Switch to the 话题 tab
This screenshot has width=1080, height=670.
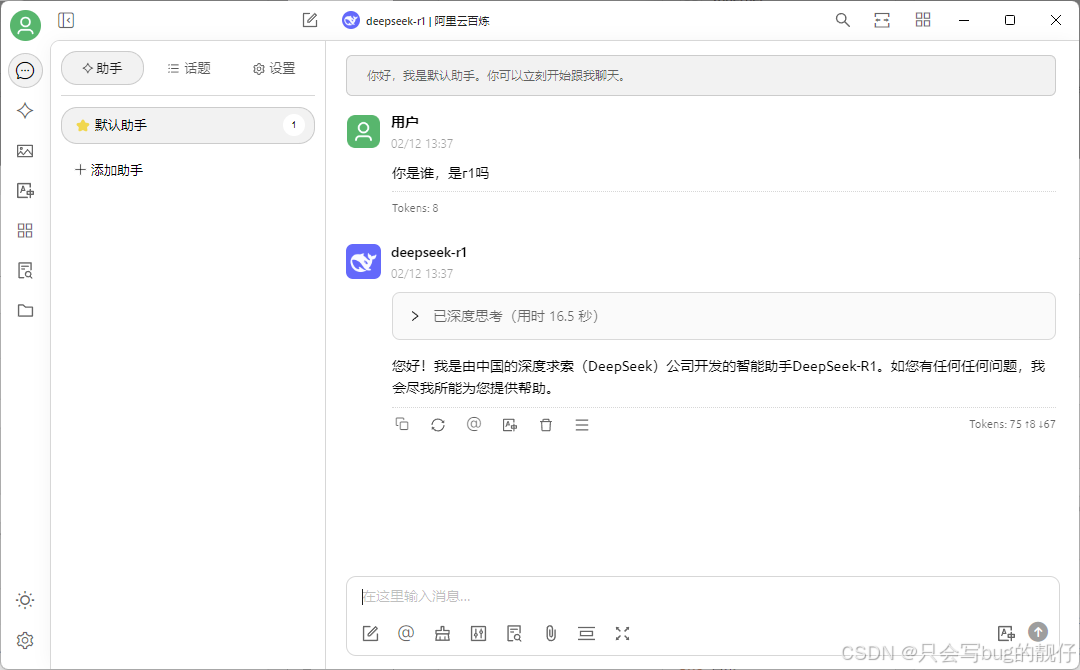189,68
